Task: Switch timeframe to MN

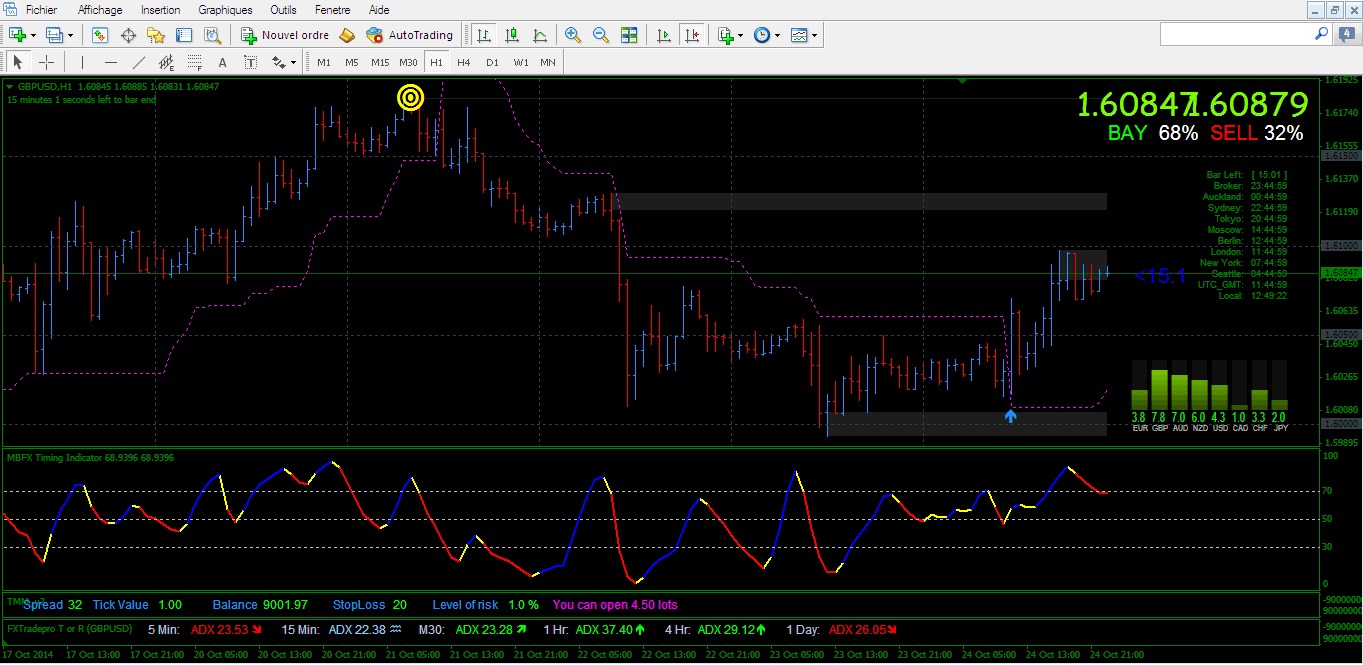Action: (x=548, y=62)
